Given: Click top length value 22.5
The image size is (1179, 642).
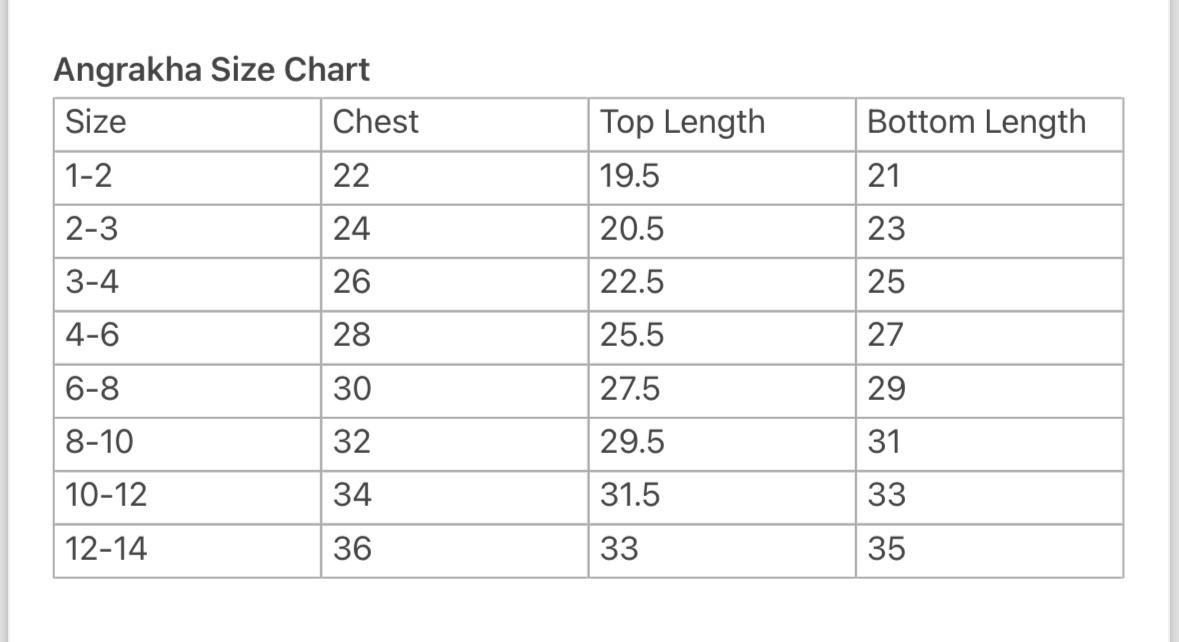Looking at the screenshot, I should pyautogui.click(x=632, y=283).
